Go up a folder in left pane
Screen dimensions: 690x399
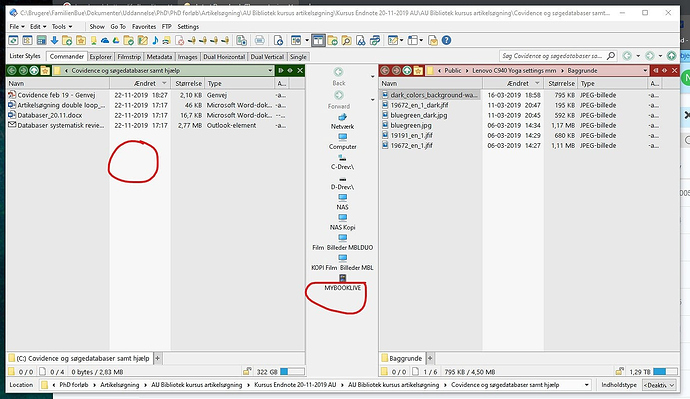[x=34, y=70]
